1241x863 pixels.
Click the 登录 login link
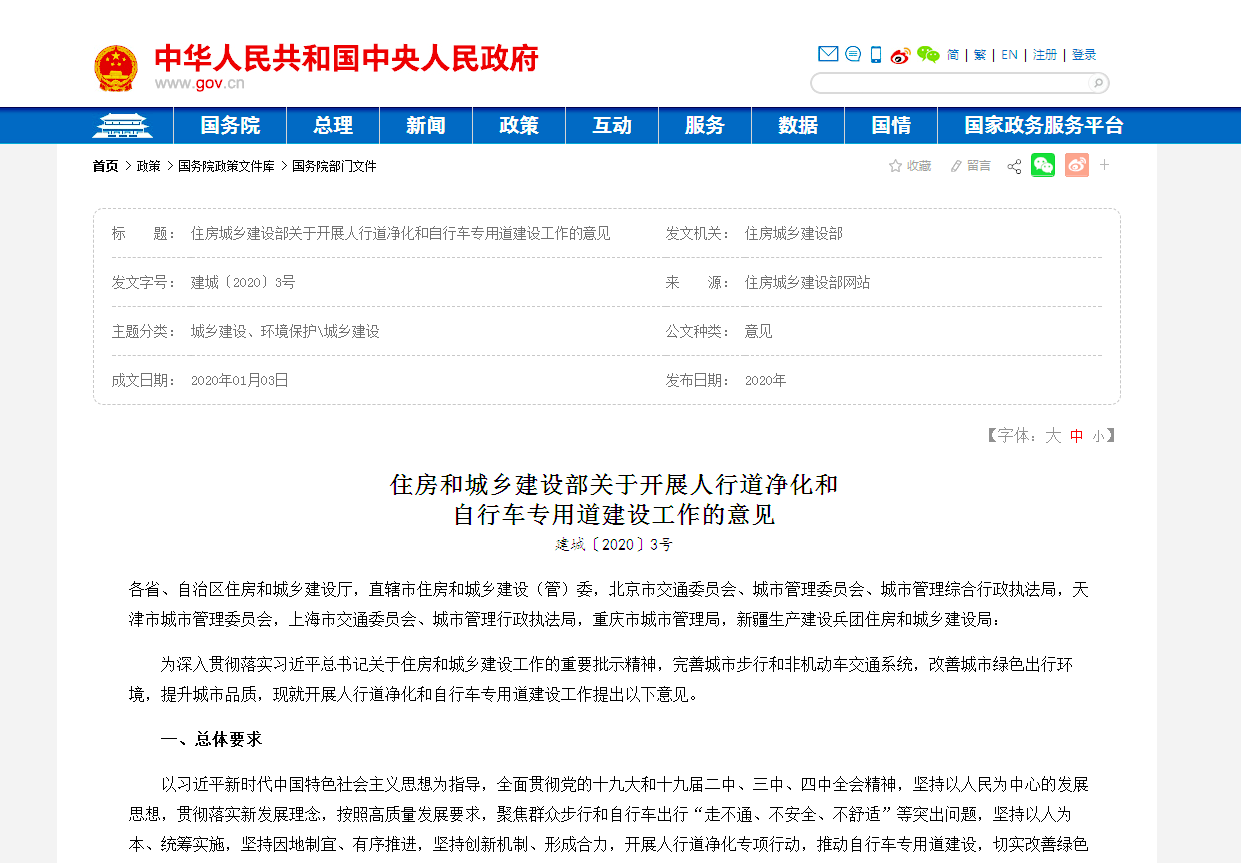(x=1084, y=55)
